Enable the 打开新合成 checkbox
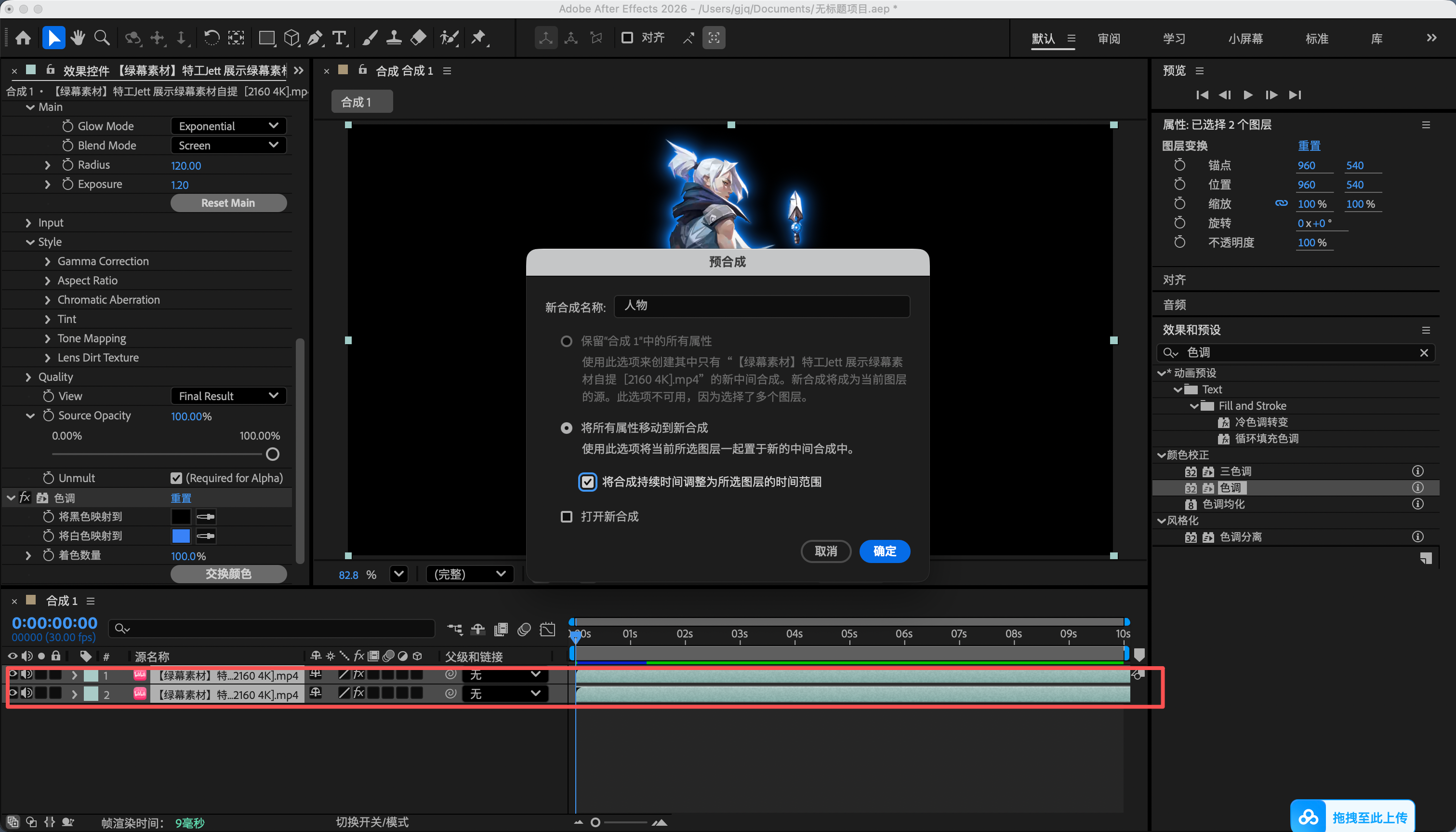The image size is (1456, 832). [x=567, y=517]
